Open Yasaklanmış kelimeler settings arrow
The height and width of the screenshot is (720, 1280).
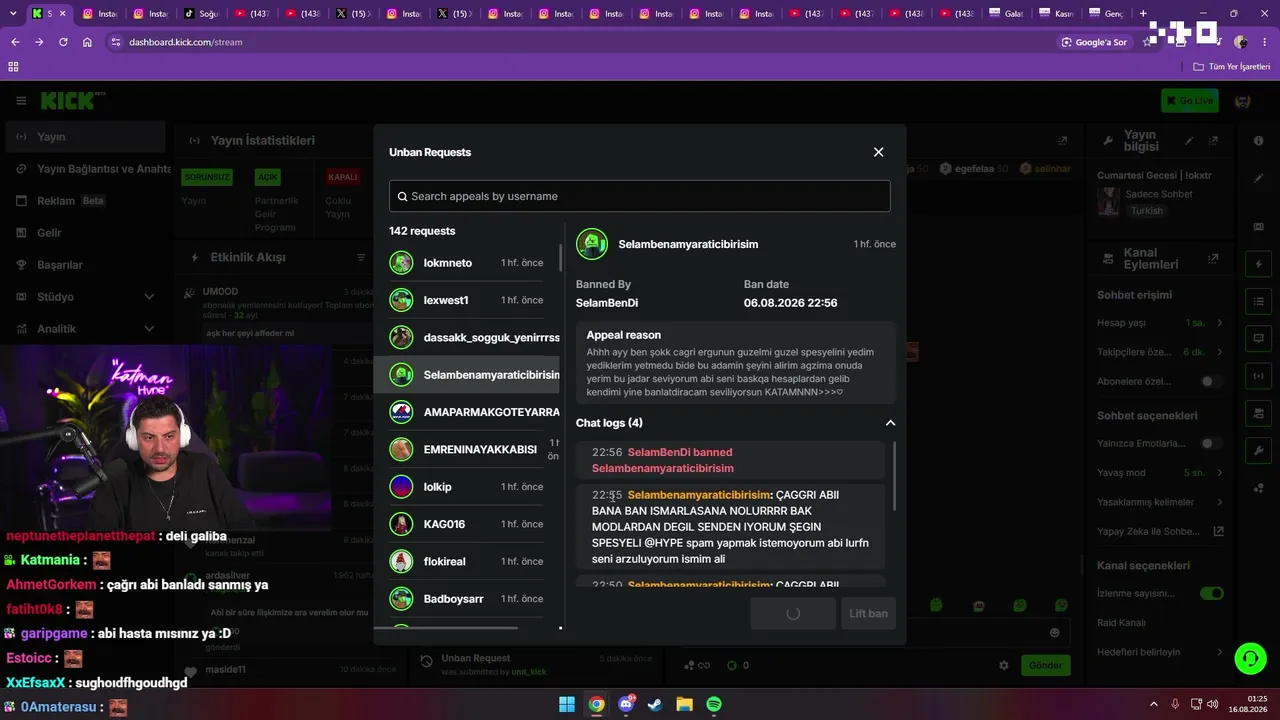click(1220, 502)
